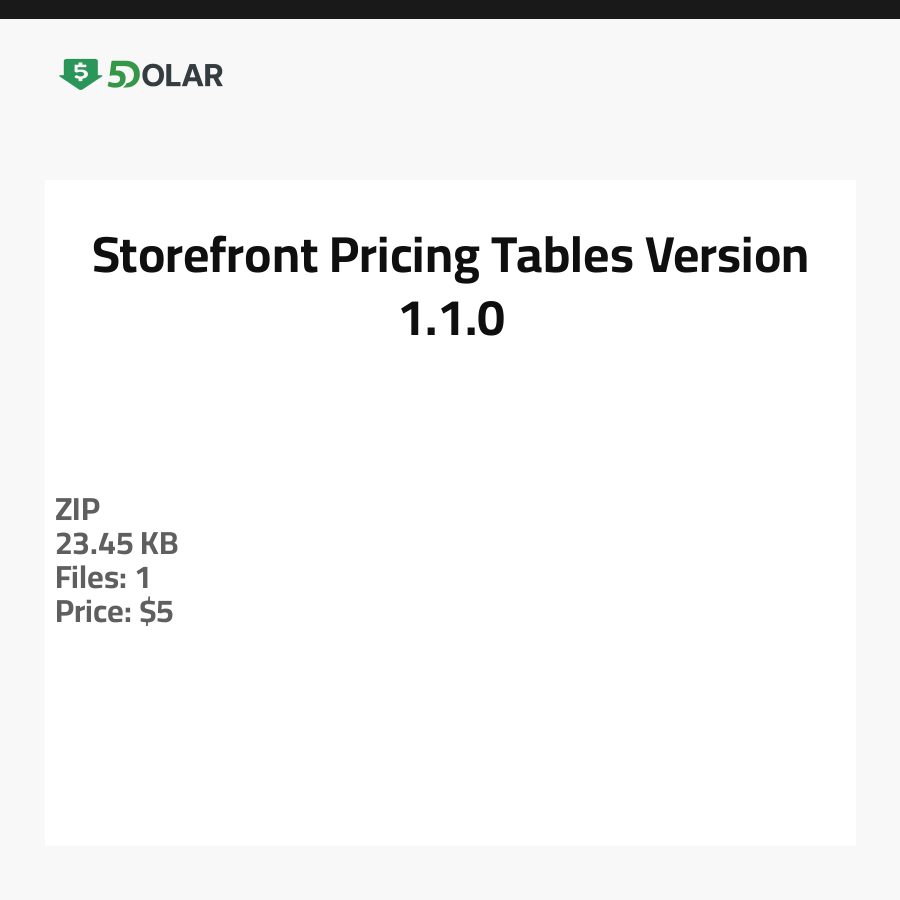Click the black bar at the top
This screenshot has height=900, width=900.
point(450,9)
